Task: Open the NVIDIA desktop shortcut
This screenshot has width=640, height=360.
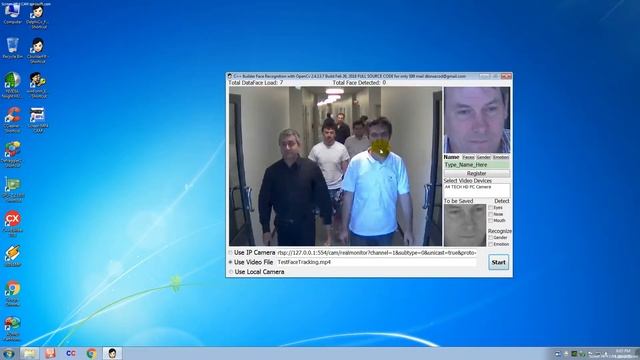Action: coord(13,84)
